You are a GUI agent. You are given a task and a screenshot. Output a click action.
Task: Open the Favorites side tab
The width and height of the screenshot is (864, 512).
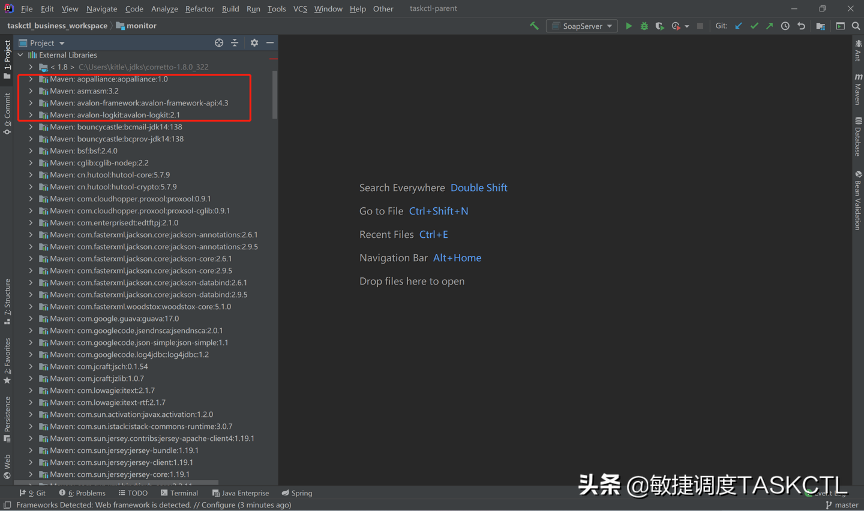tap(7, 360)
